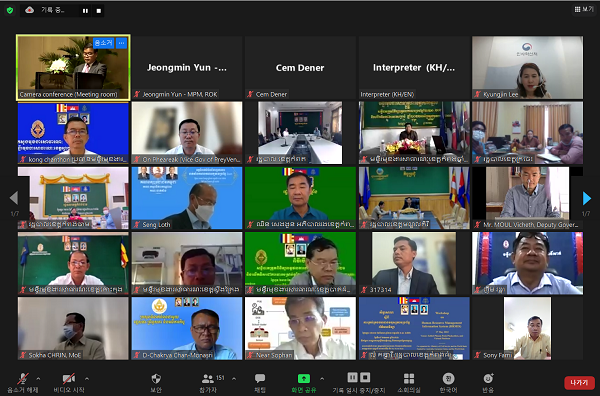Click green encryption shield icon

click(x=10, y=10)
